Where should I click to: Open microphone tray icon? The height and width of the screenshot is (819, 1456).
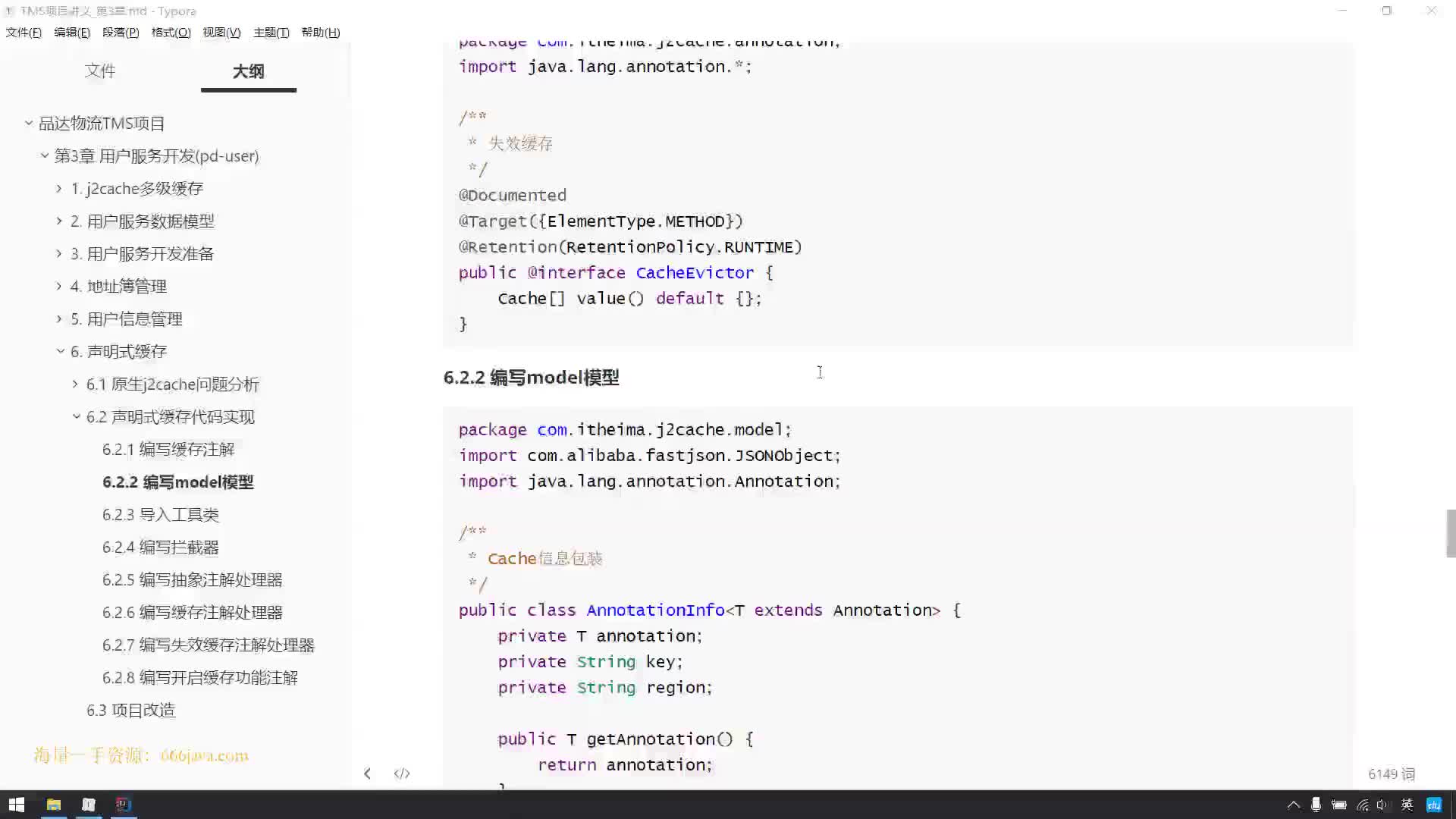pyautogui.click(x=1316, y=805)
